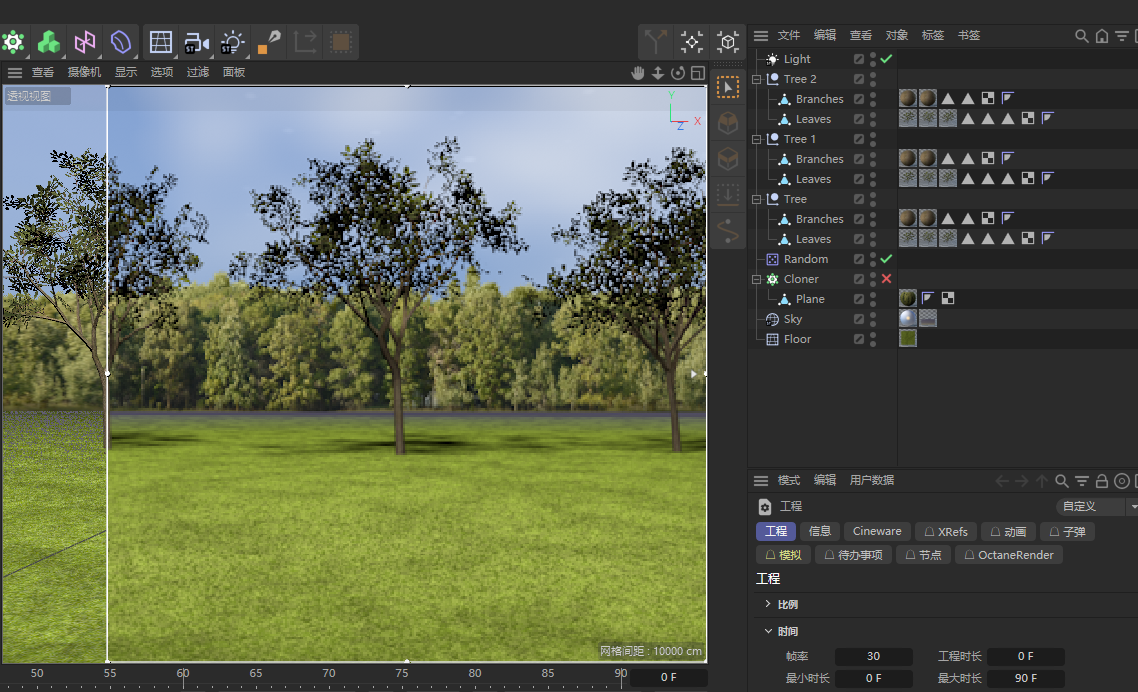Click the light bulb object icon

[232, 42]
